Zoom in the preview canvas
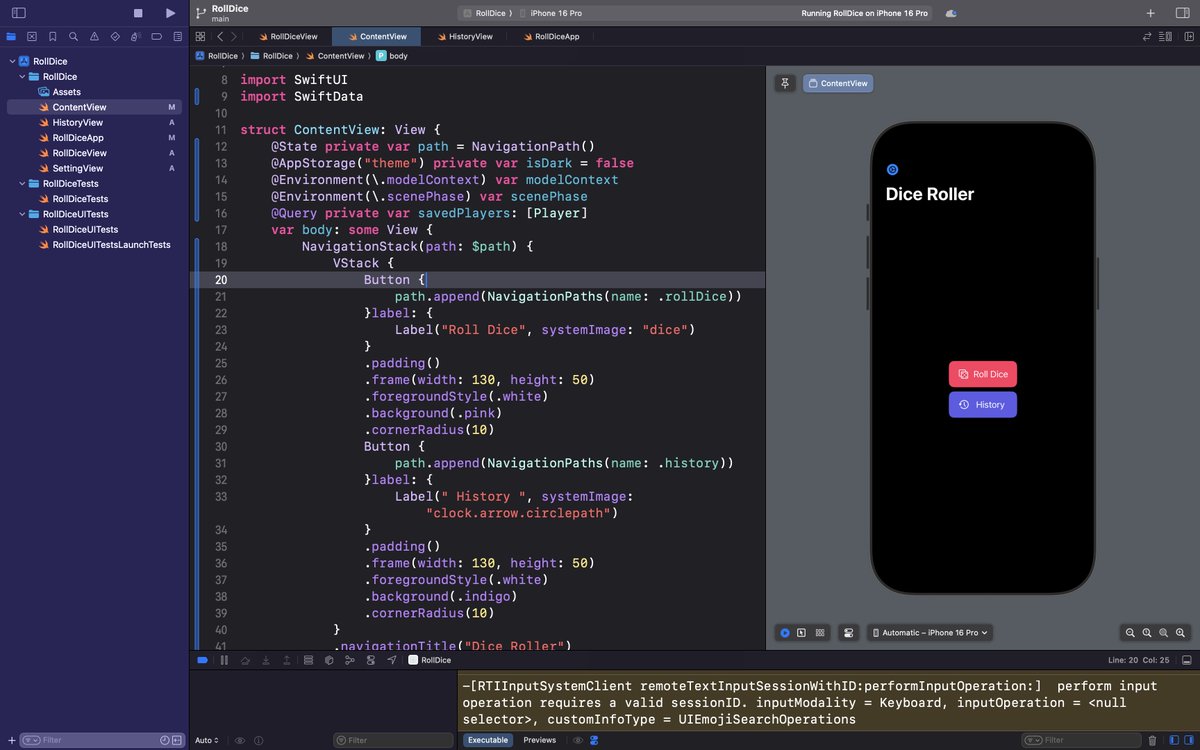1200x750 pixels. click(1181, 633)
